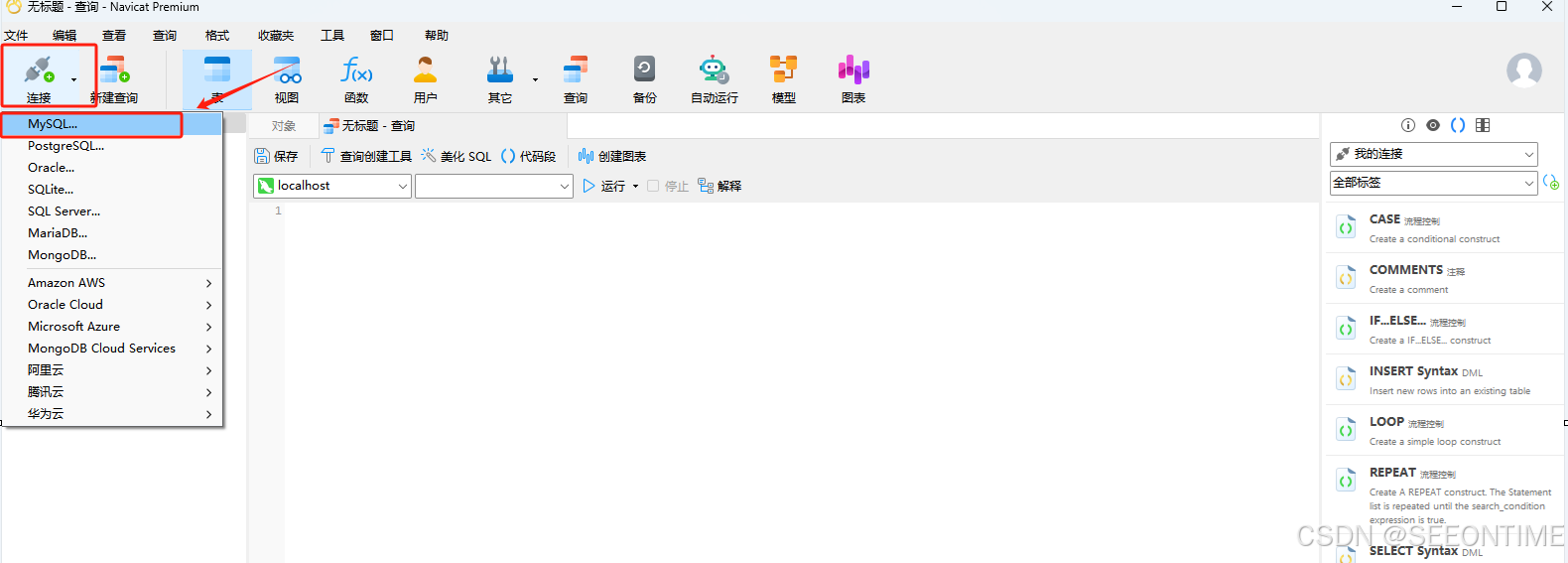This screenshot has width=1568, height=563.
Task: Open the User (用户) toolbar icon
Action: click(426, 70)
